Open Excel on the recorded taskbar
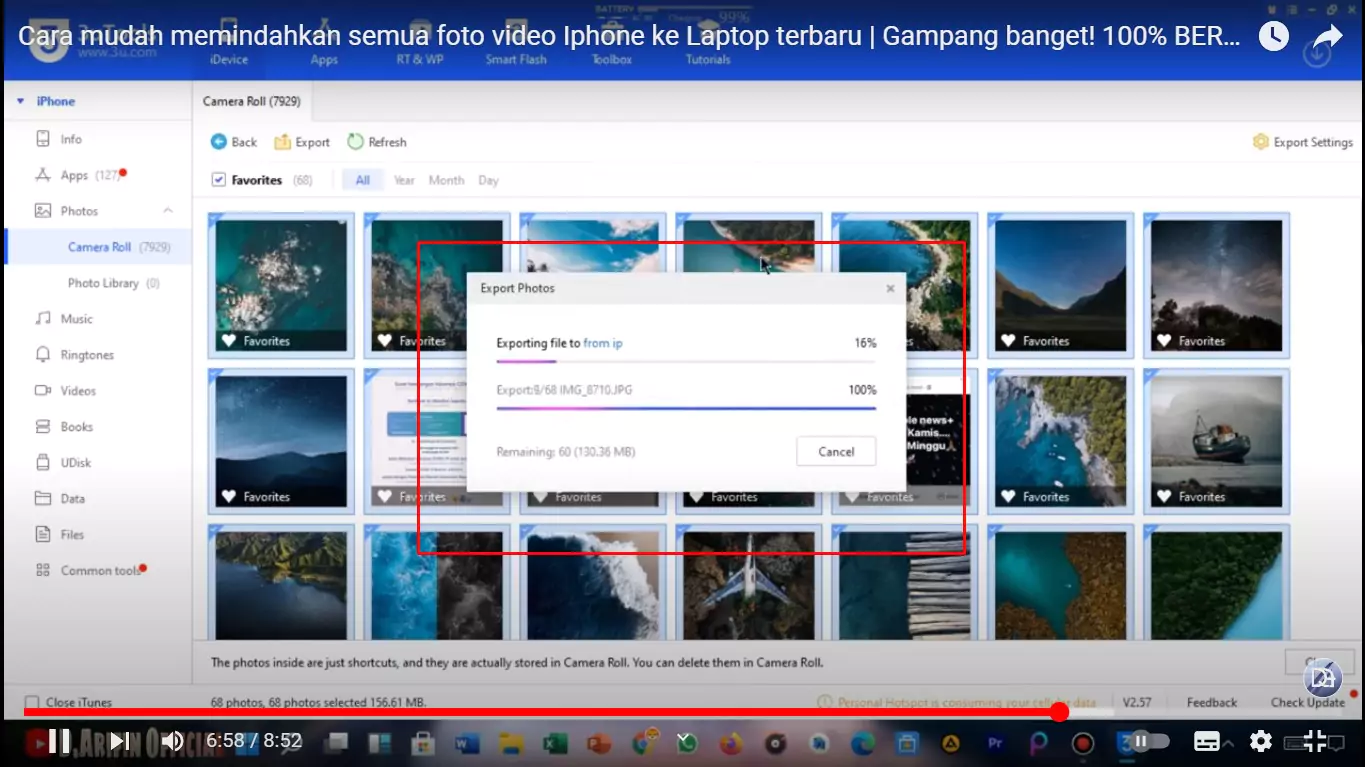Image resolution: width=1365 pixels, height=767 pixels. pos(555,743)
